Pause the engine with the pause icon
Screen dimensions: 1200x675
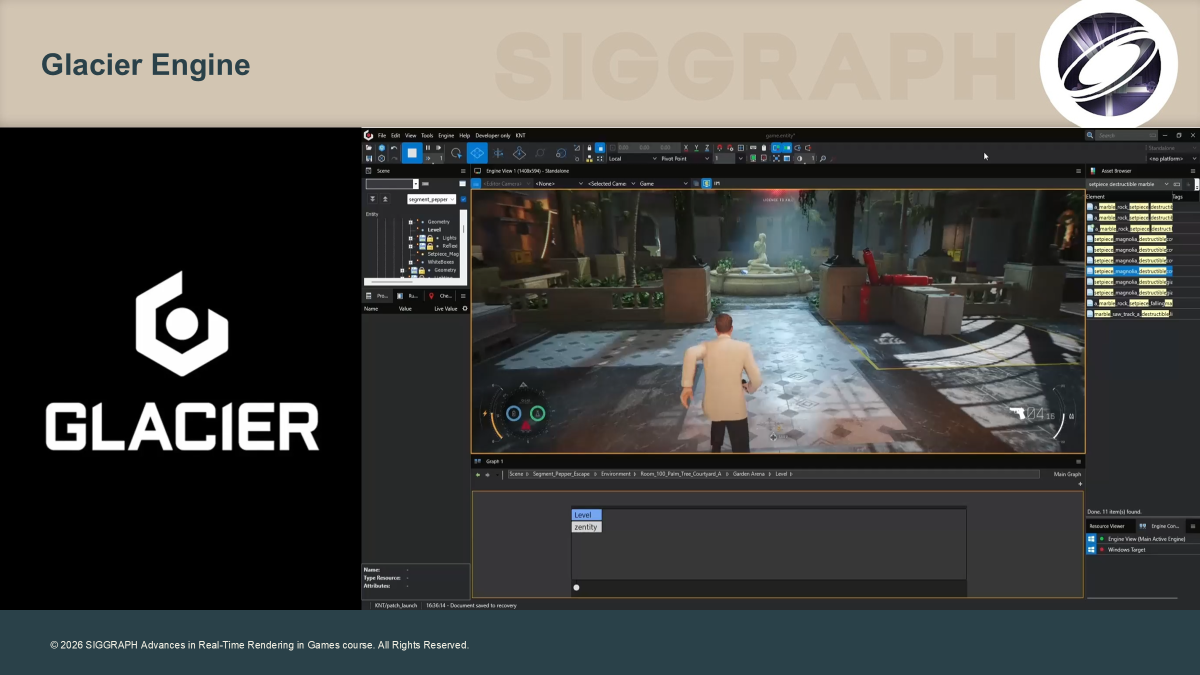point(428,147)
